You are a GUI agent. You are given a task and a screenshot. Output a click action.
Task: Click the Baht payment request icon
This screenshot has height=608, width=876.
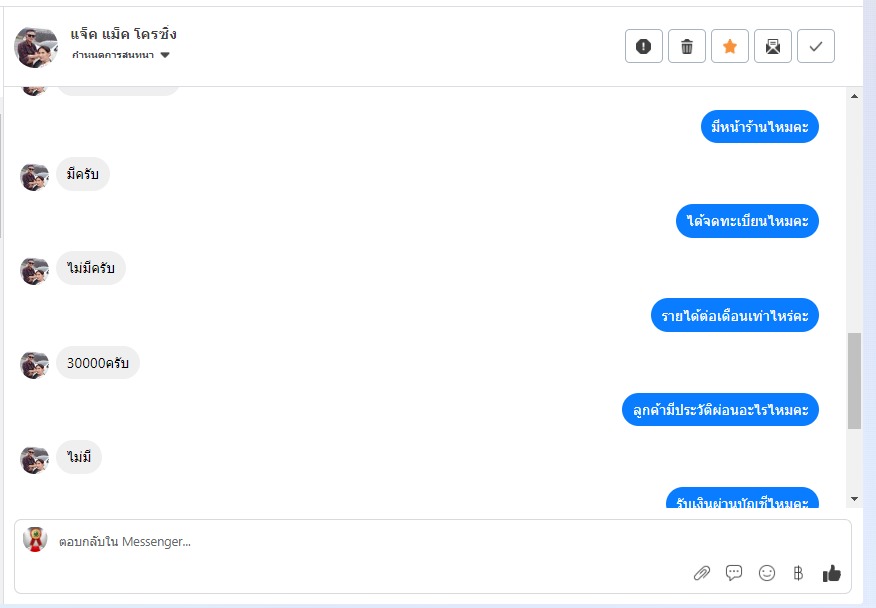coord(798,573)
